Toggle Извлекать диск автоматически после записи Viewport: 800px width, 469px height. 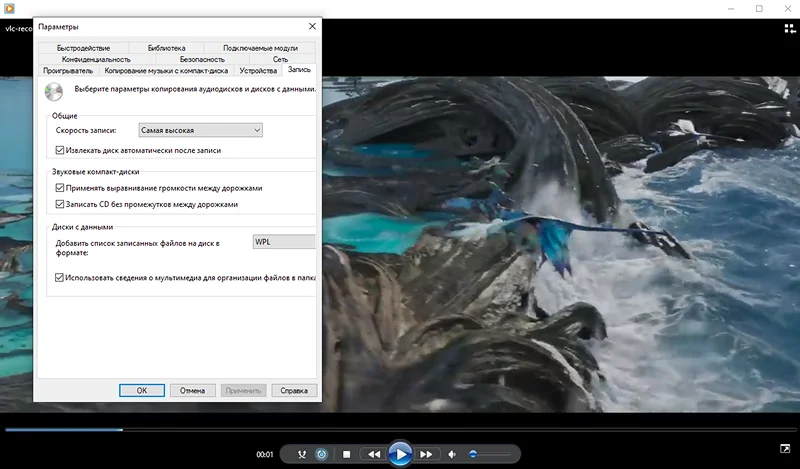pos(60,151)
